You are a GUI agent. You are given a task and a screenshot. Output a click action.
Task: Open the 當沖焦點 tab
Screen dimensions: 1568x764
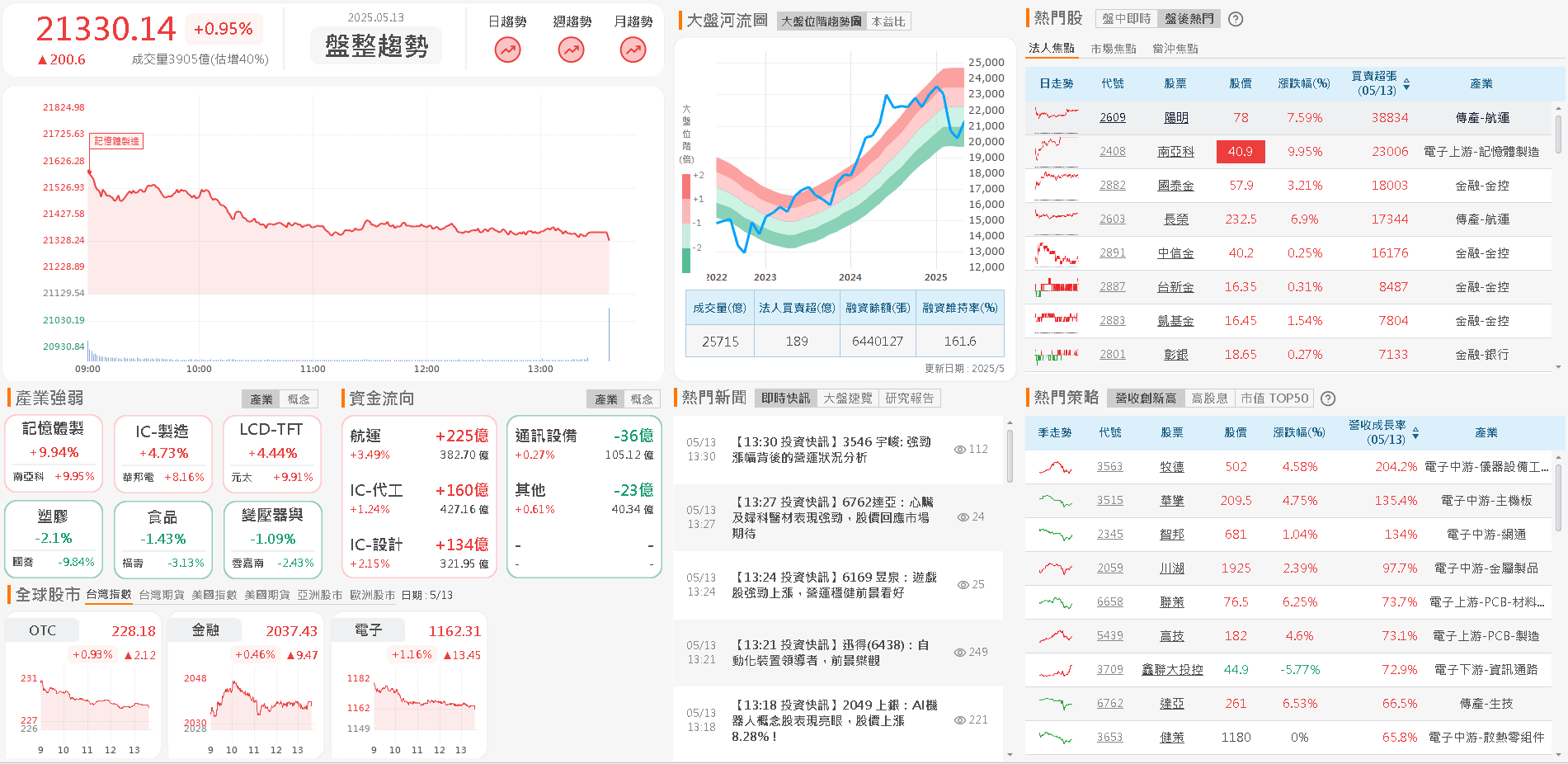(x=1175, y=49)
